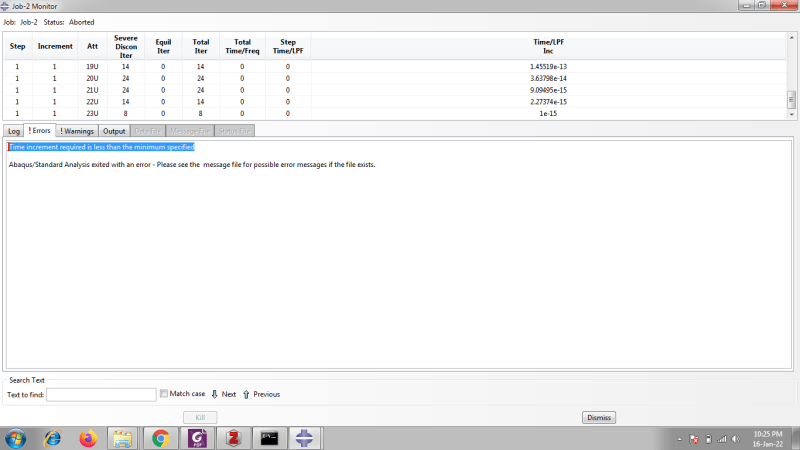
Task: Click the Abaqus CAE taskbar icon
Action: pyautogui.click(x=304, y=438)
